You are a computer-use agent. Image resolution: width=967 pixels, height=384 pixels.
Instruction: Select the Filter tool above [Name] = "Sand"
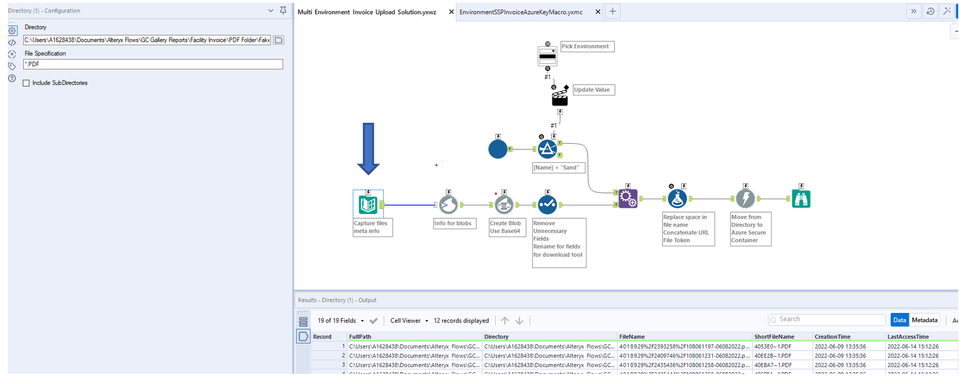[x=547, y=149]
